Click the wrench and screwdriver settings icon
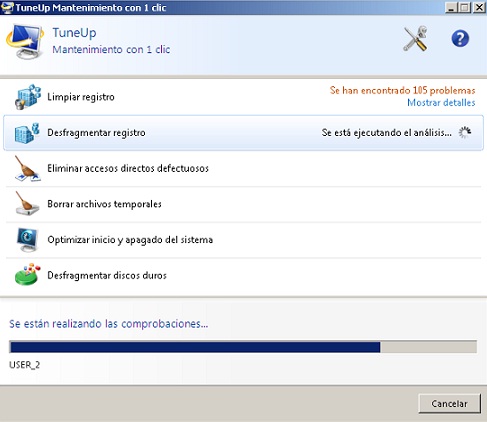The width and height of the screenshot is (487, 422). [415, 39]
